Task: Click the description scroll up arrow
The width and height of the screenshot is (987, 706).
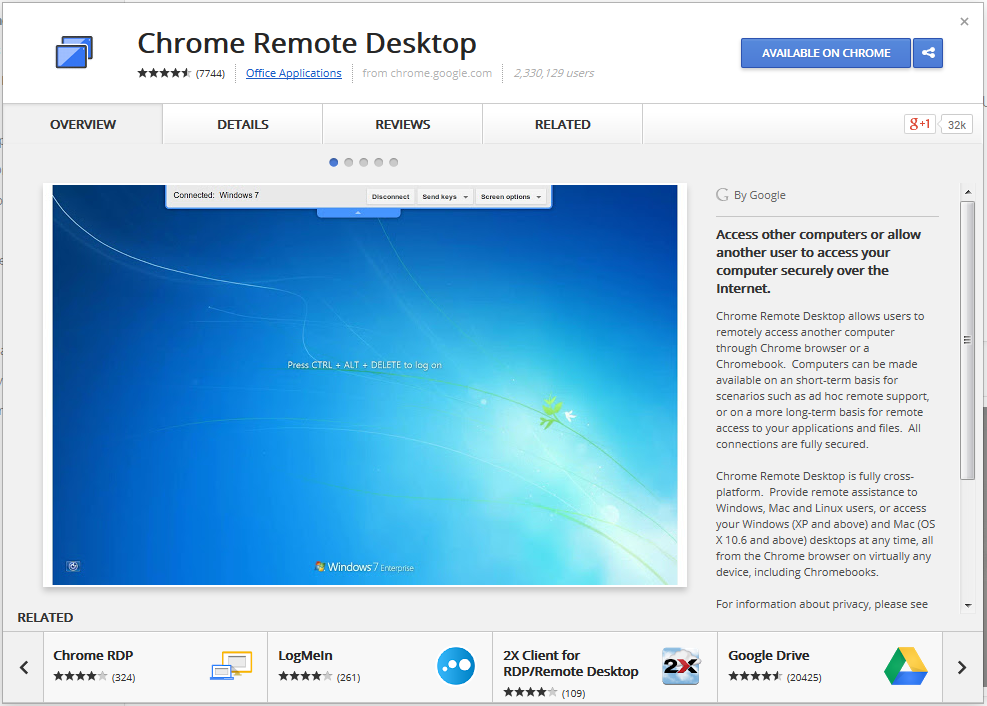Action: (x=967, y=191)
